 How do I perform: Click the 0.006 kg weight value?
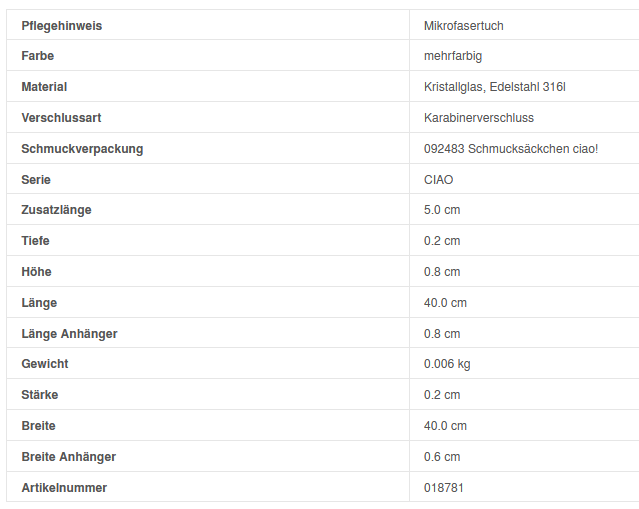[x=447, y=364]
